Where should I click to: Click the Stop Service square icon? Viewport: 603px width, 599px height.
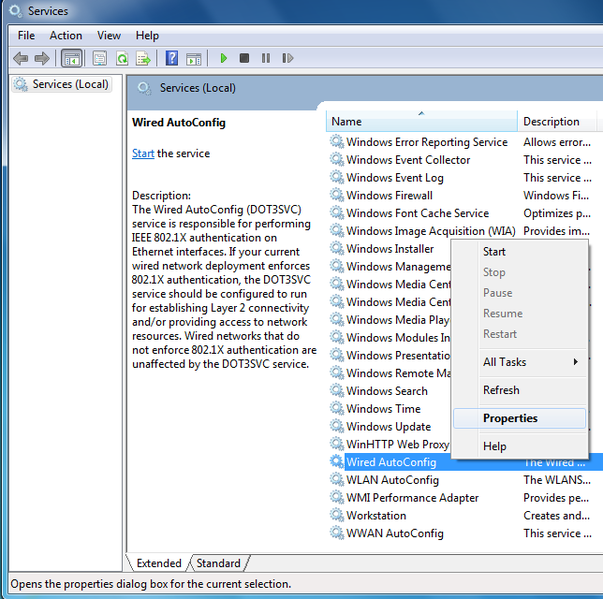[x=244, y=58]
